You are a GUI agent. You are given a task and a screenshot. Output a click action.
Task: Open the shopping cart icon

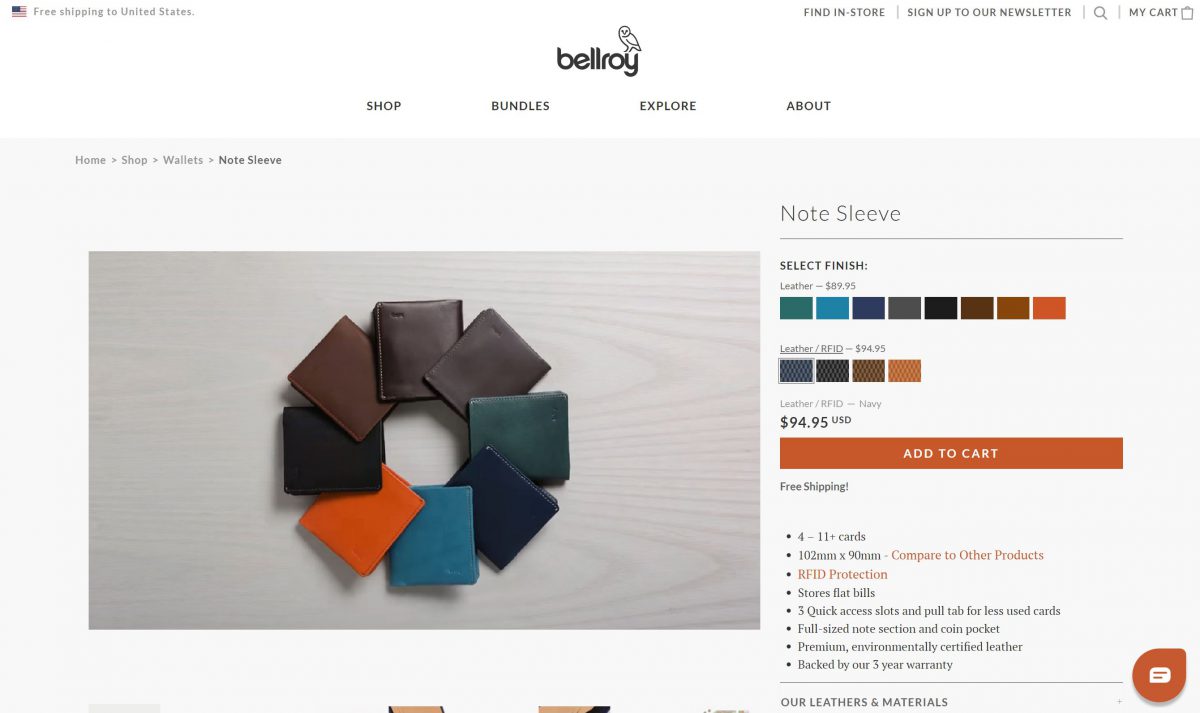coord(1187,13)
